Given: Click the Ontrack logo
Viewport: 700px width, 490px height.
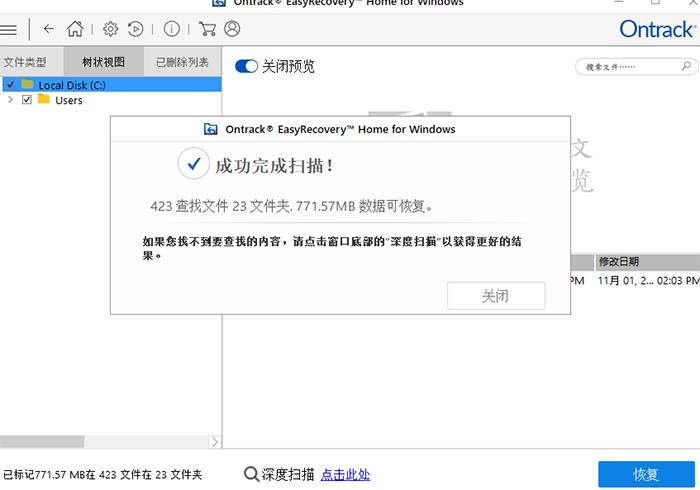Looking at the screenshot, I should pos(657,29).
